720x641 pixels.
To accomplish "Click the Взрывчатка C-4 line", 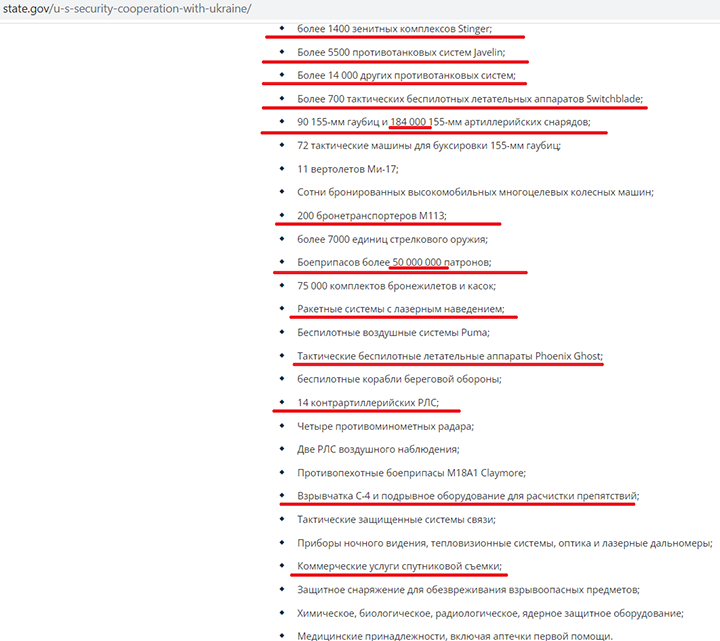I will 468,496.
